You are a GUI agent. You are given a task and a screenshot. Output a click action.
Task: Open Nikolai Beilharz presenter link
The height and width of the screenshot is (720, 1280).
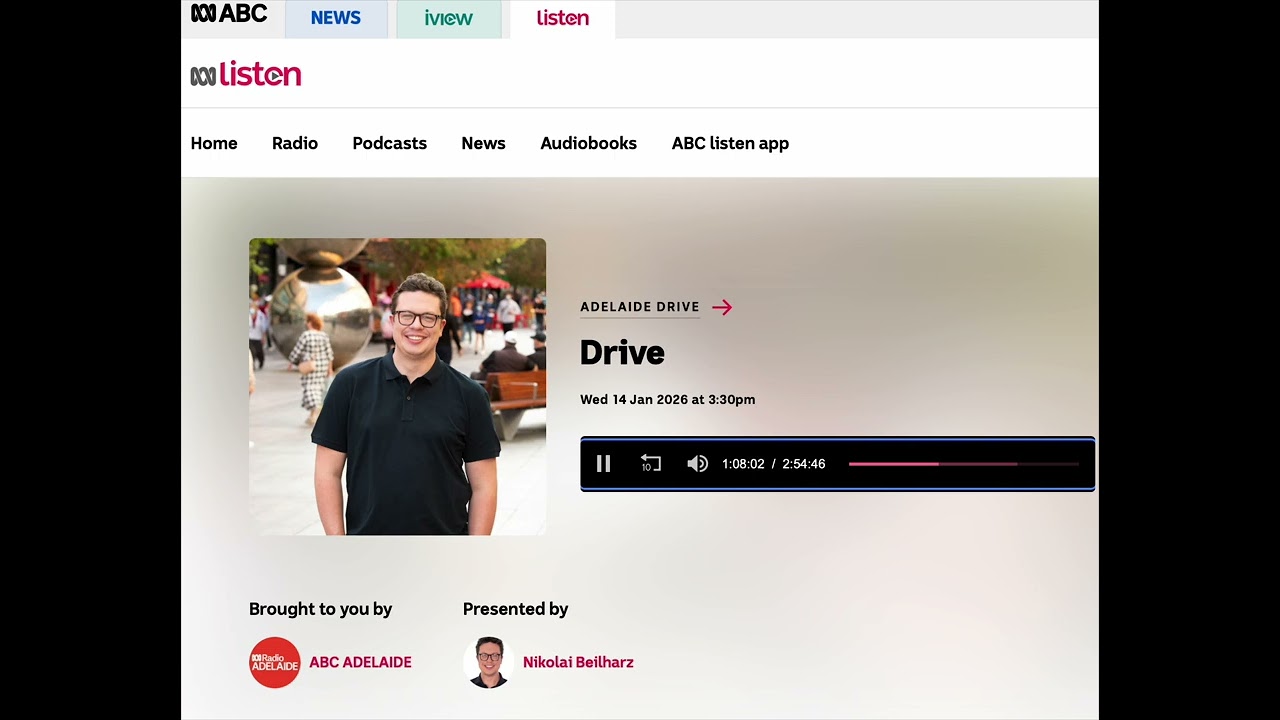click(578, 662)
